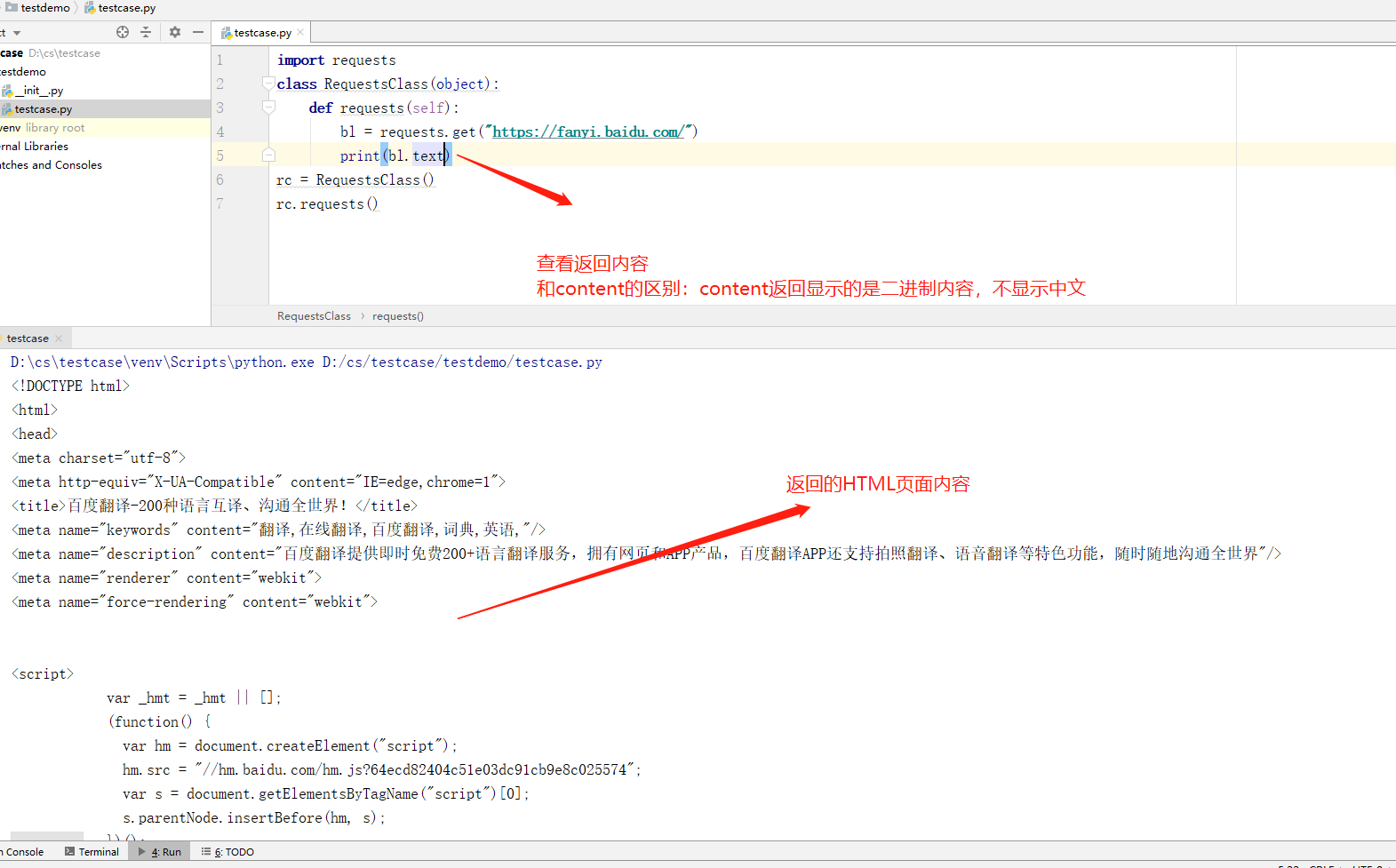Screen dimensions: 1396x868
Task: Click '<meta charset="utf-8">' output line
Action: tap(99, 458)
